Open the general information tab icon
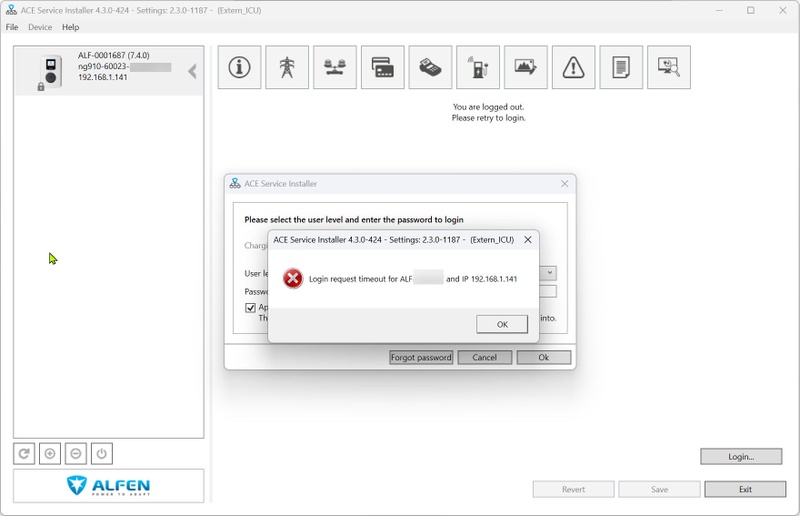The width and height of the screenshot is (800, 516). (x=239, y=67)
